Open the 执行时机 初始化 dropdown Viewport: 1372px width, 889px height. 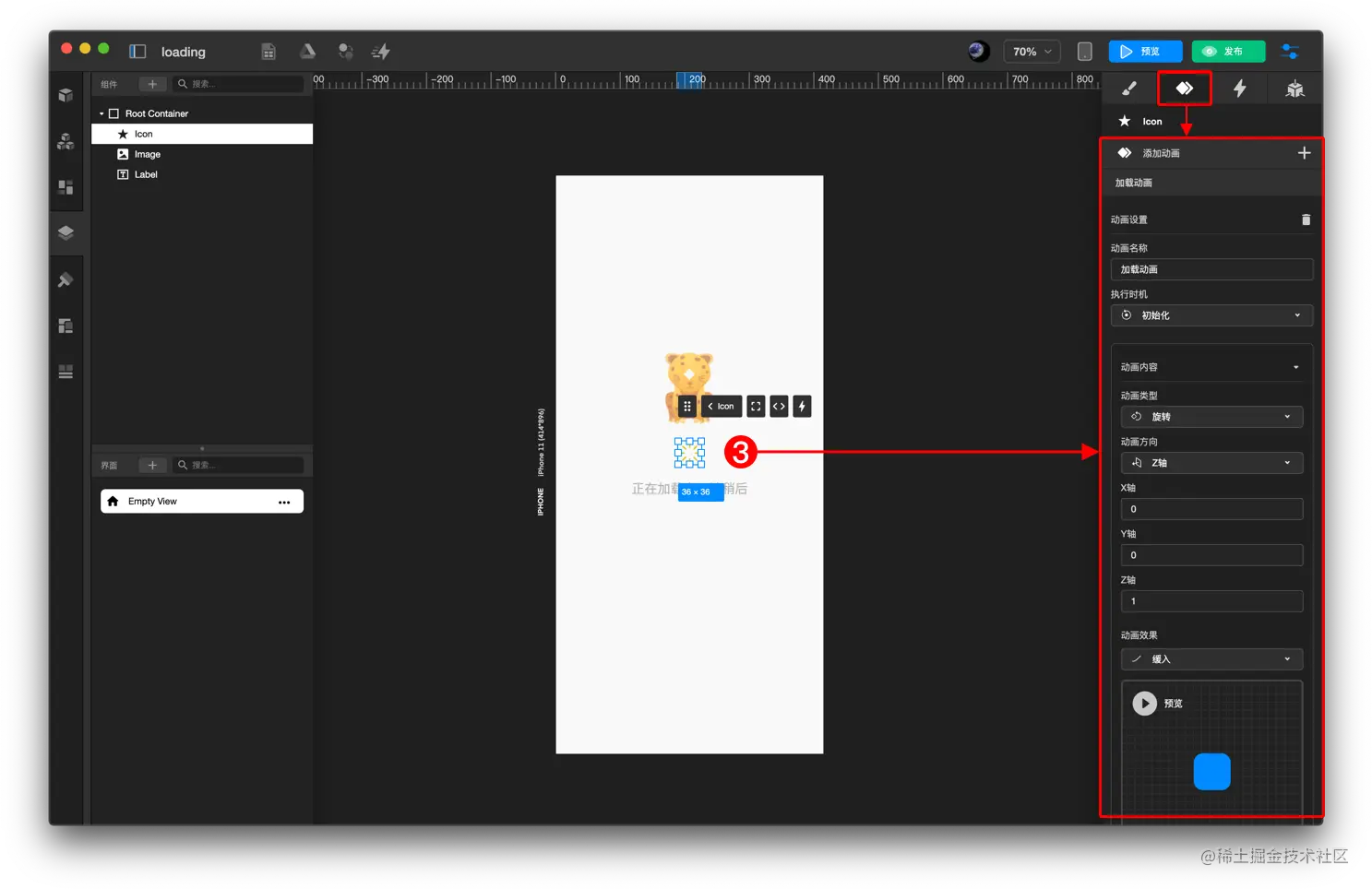point(1211,315)
